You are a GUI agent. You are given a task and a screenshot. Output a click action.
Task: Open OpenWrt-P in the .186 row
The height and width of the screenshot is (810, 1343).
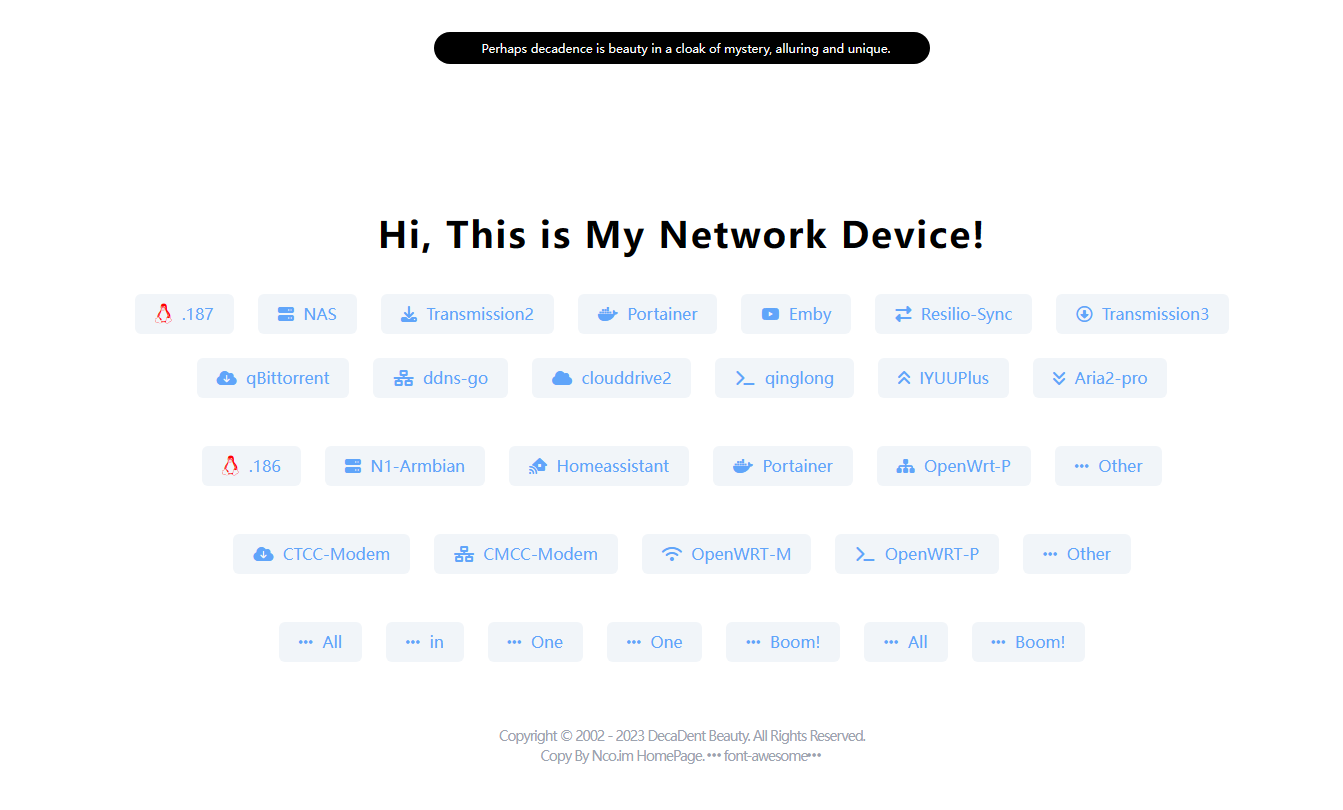tap(954, 466)
